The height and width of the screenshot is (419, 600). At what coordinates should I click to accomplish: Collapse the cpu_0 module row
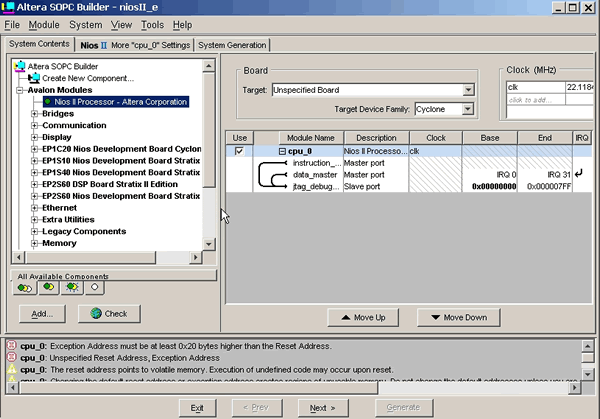coord(282,152)
